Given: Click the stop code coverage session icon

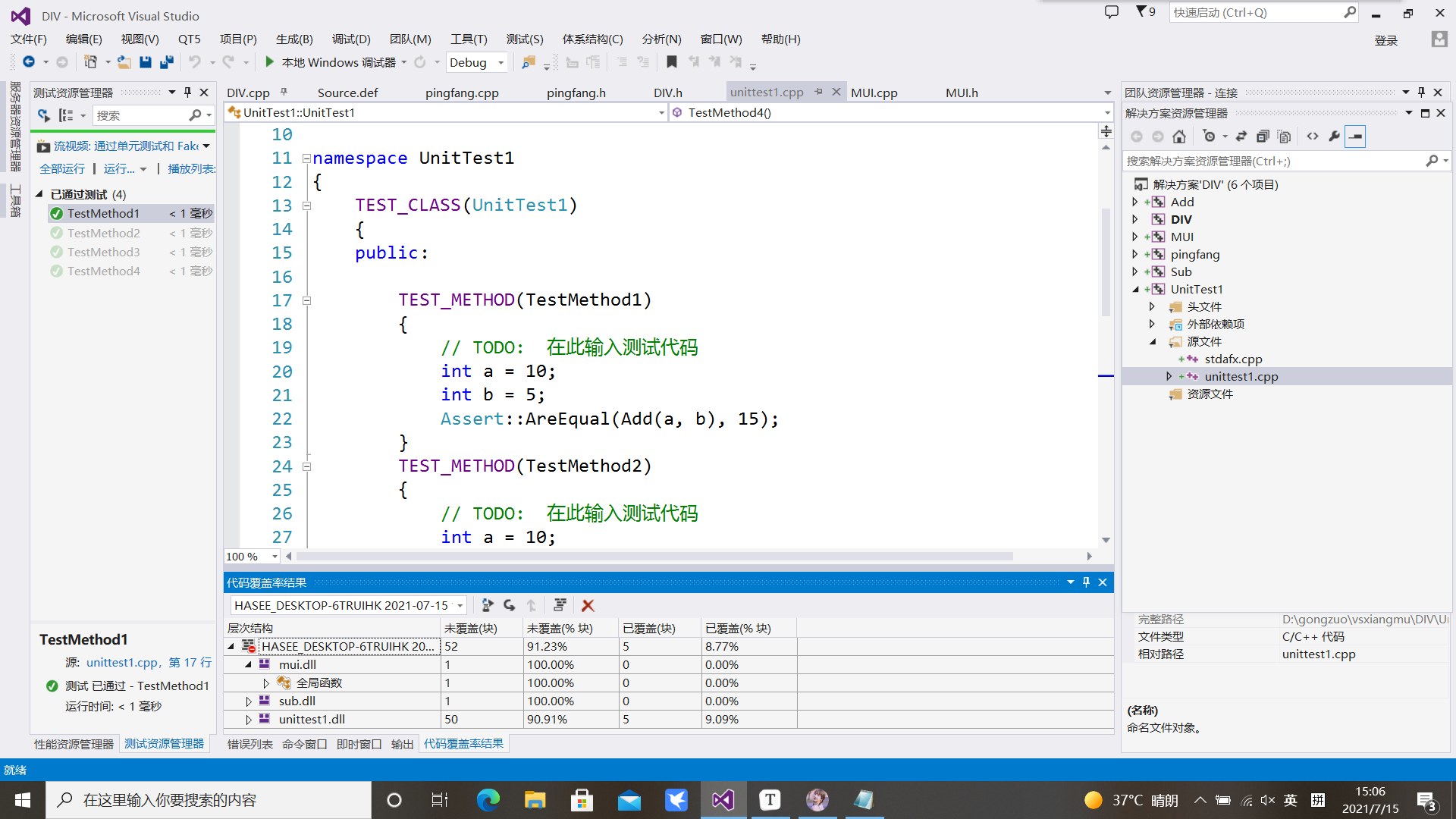Looking at the screenshot, I should [589, 604].
